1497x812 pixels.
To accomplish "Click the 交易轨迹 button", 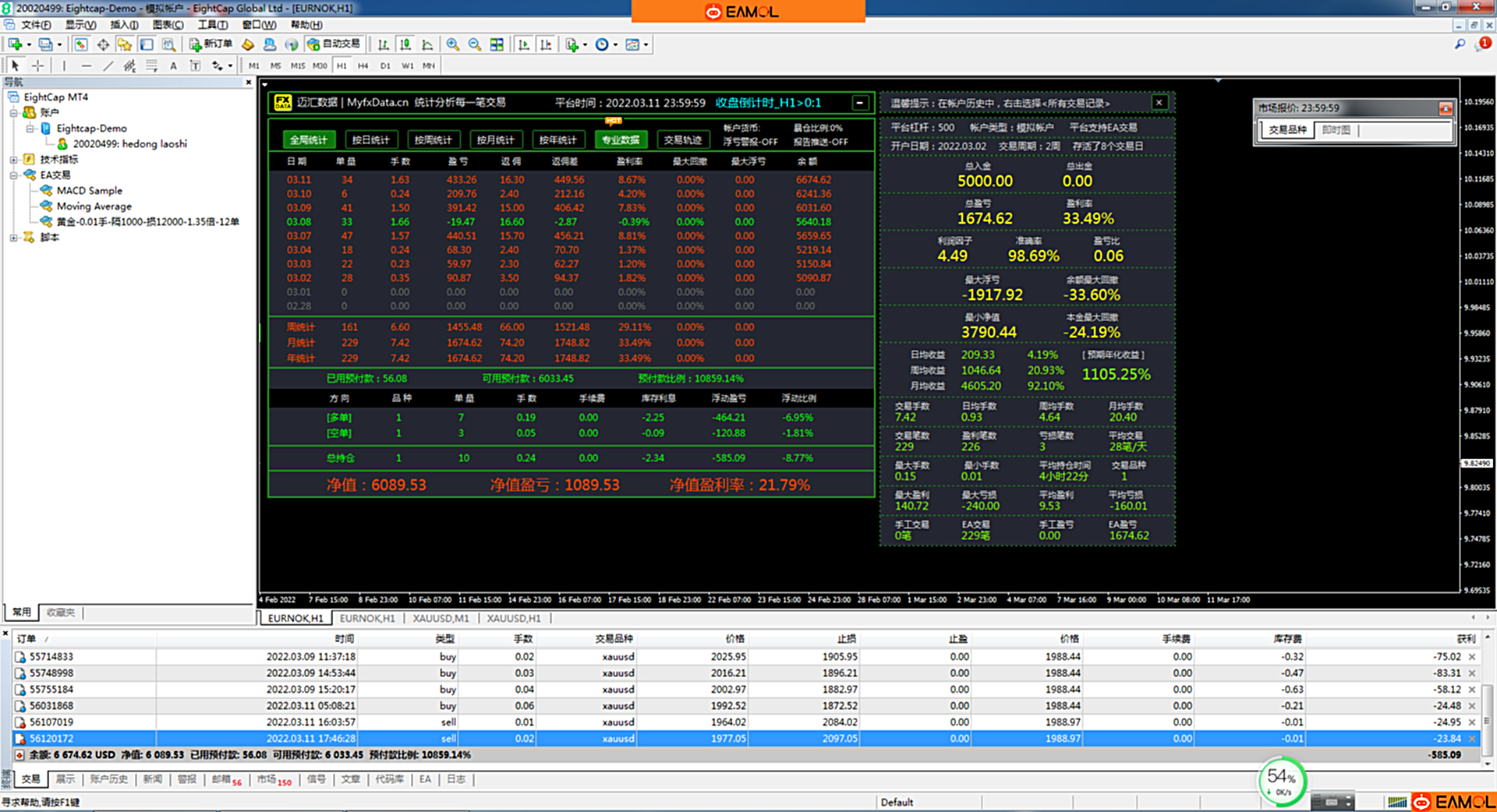I will 682,140.
